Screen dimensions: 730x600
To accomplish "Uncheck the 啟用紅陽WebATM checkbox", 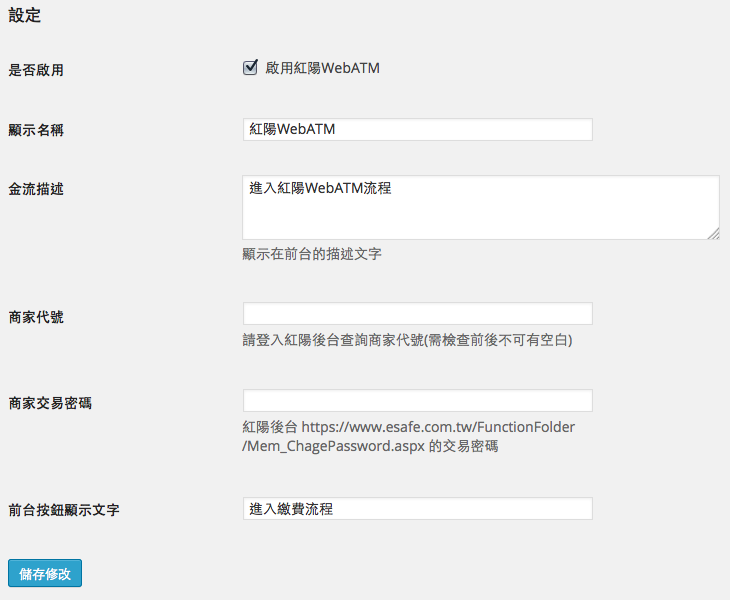I will tap(250, 68).
